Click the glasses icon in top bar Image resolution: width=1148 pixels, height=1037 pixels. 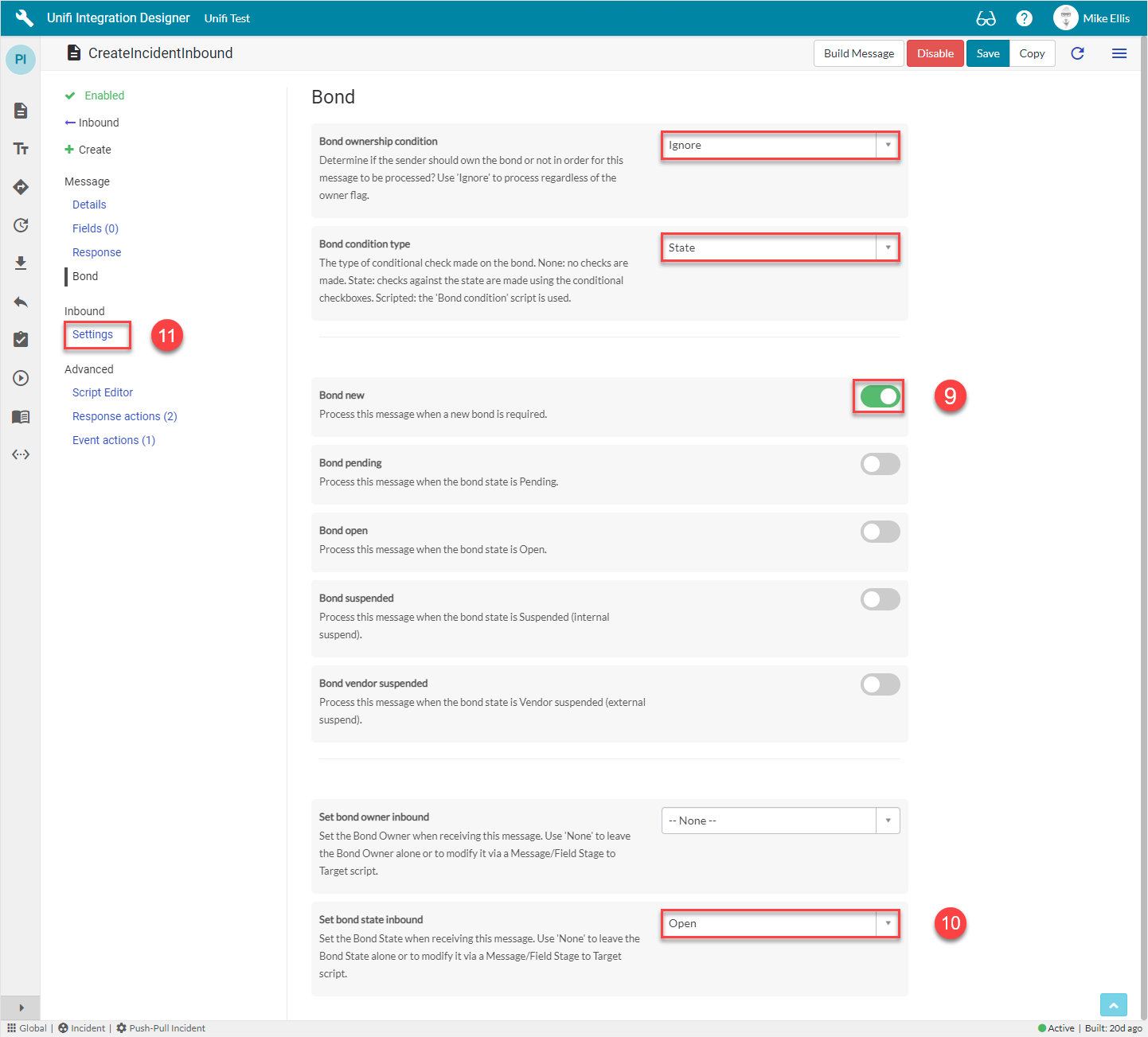pyautogui.click(x=986, y=18)
